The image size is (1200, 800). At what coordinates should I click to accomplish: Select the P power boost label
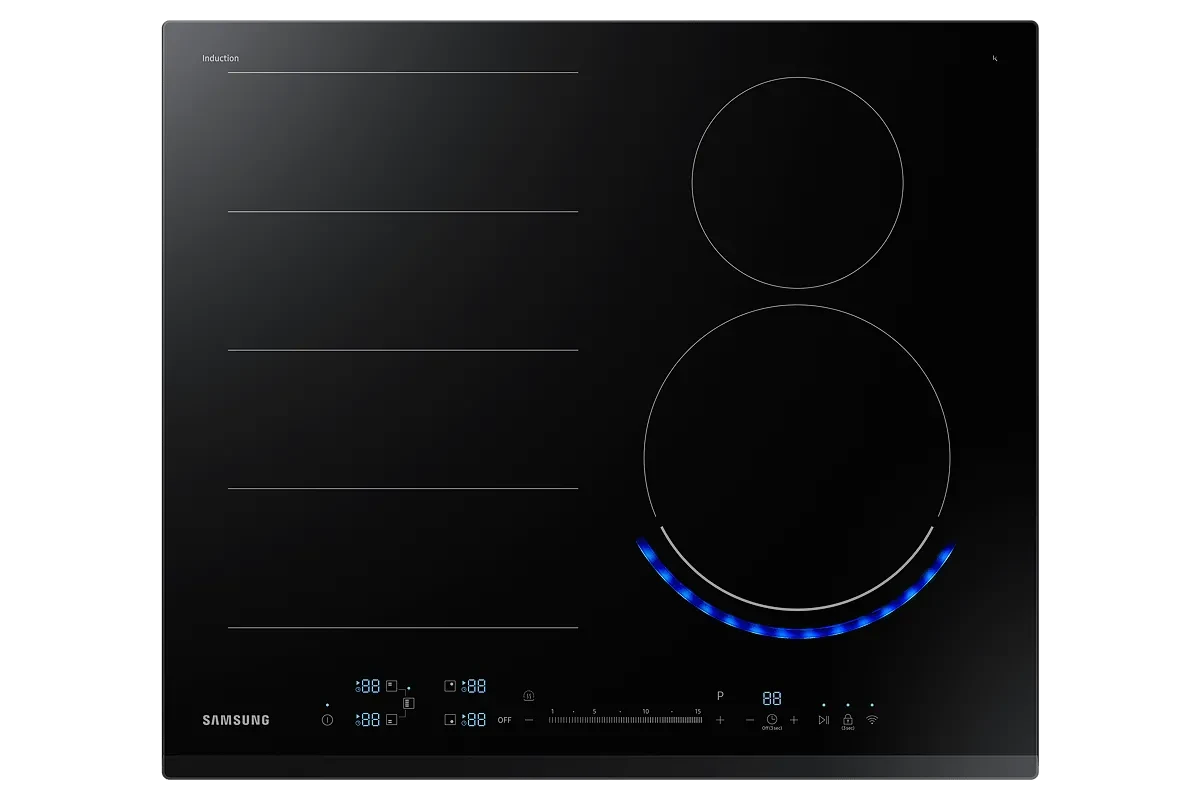click(720, 696)
